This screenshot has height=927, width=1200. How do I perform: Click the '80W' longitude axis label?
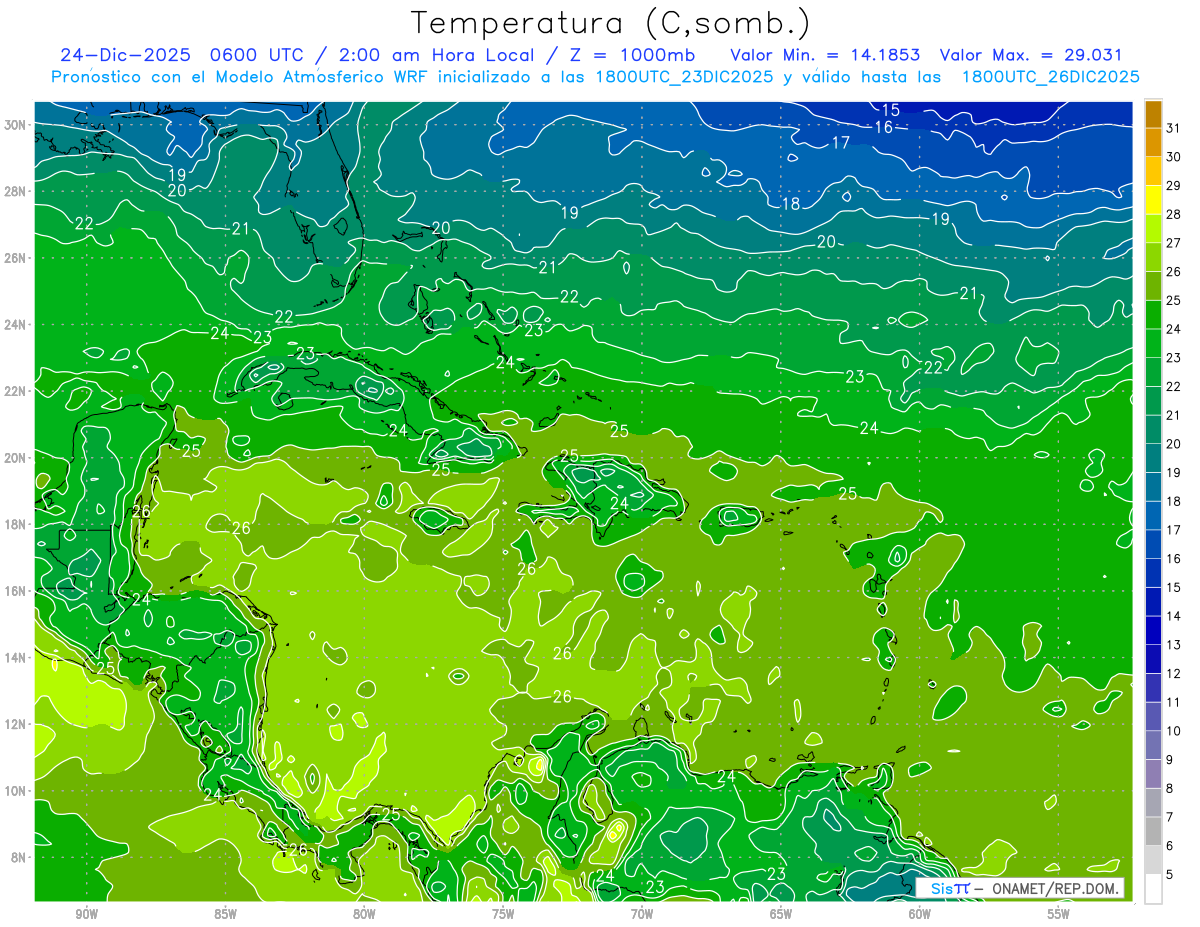364,914
